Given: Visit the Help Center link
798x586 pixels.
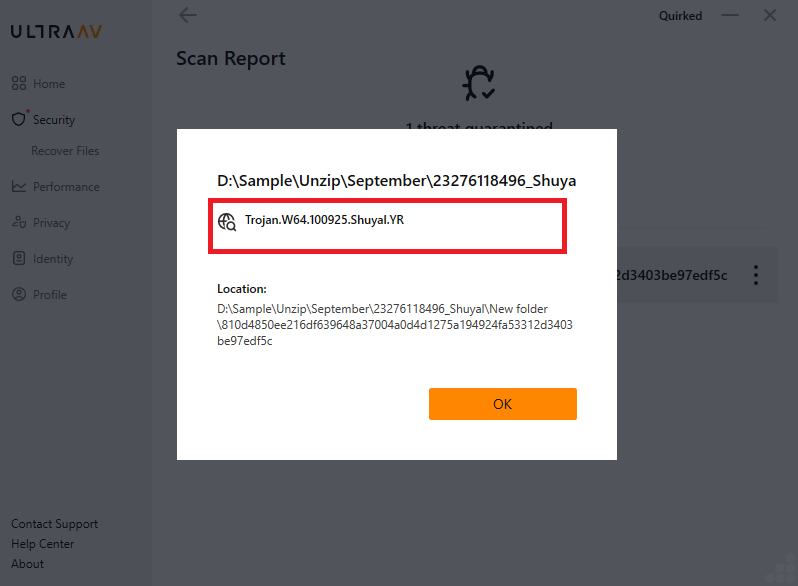Looking at the screenshot, I should (x=42, y=544).
